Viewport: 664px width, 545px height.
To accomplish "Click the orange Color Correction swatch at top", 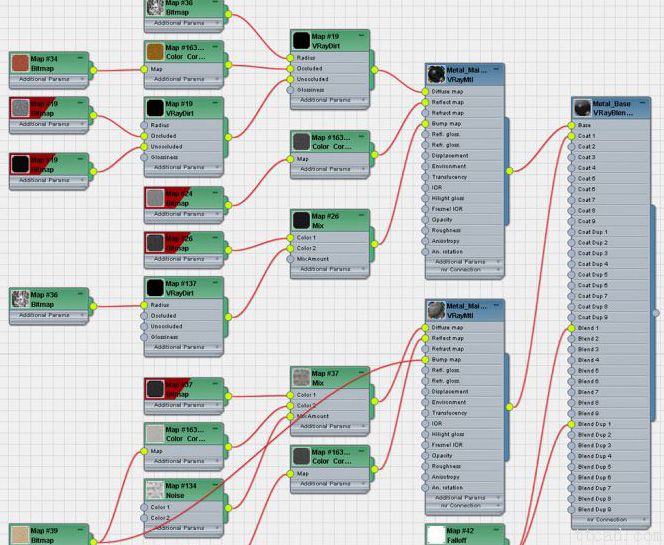I will point(154,51).
